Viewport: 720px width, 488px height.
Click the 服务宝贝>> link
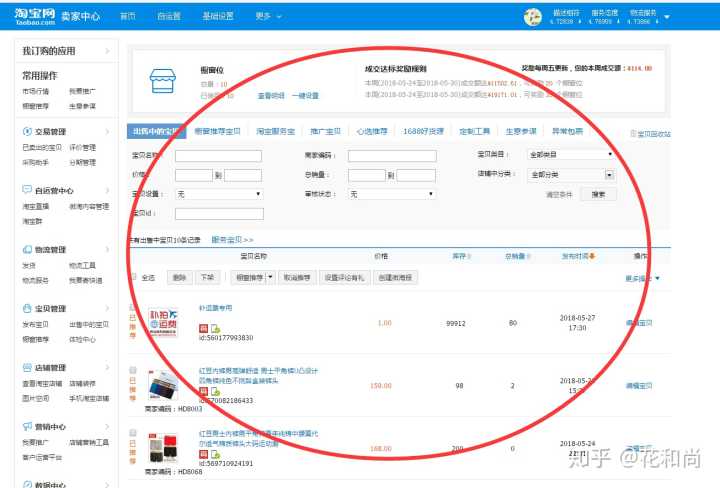(x=232, y=240)
